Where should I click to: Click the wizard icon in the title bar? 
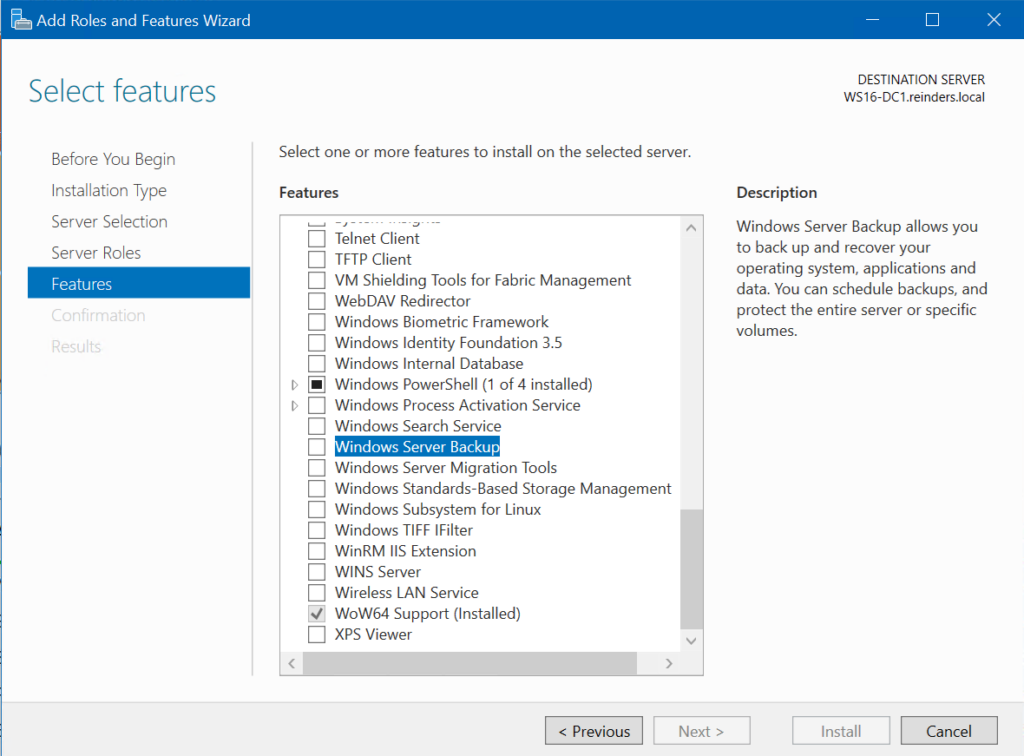(21, 20)
